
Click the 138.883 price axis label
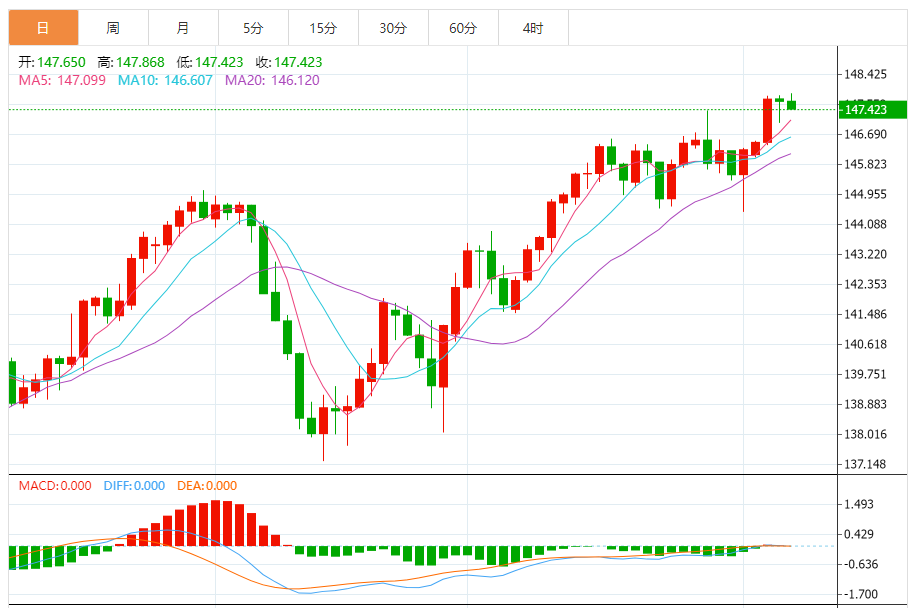pyautogui.click(x=865, y=404)
